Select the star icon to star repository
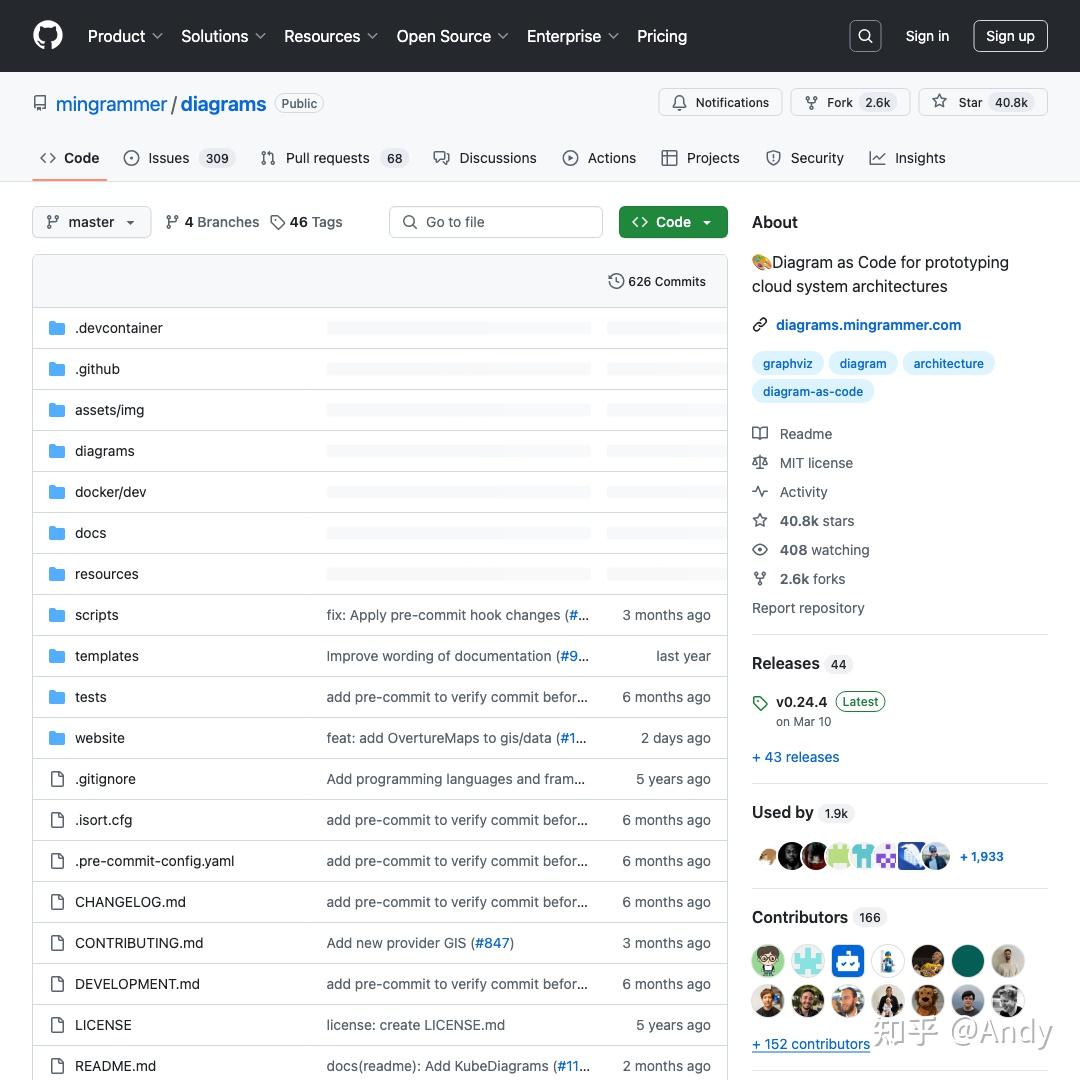 pyautogui.click(x=939, y=101)
